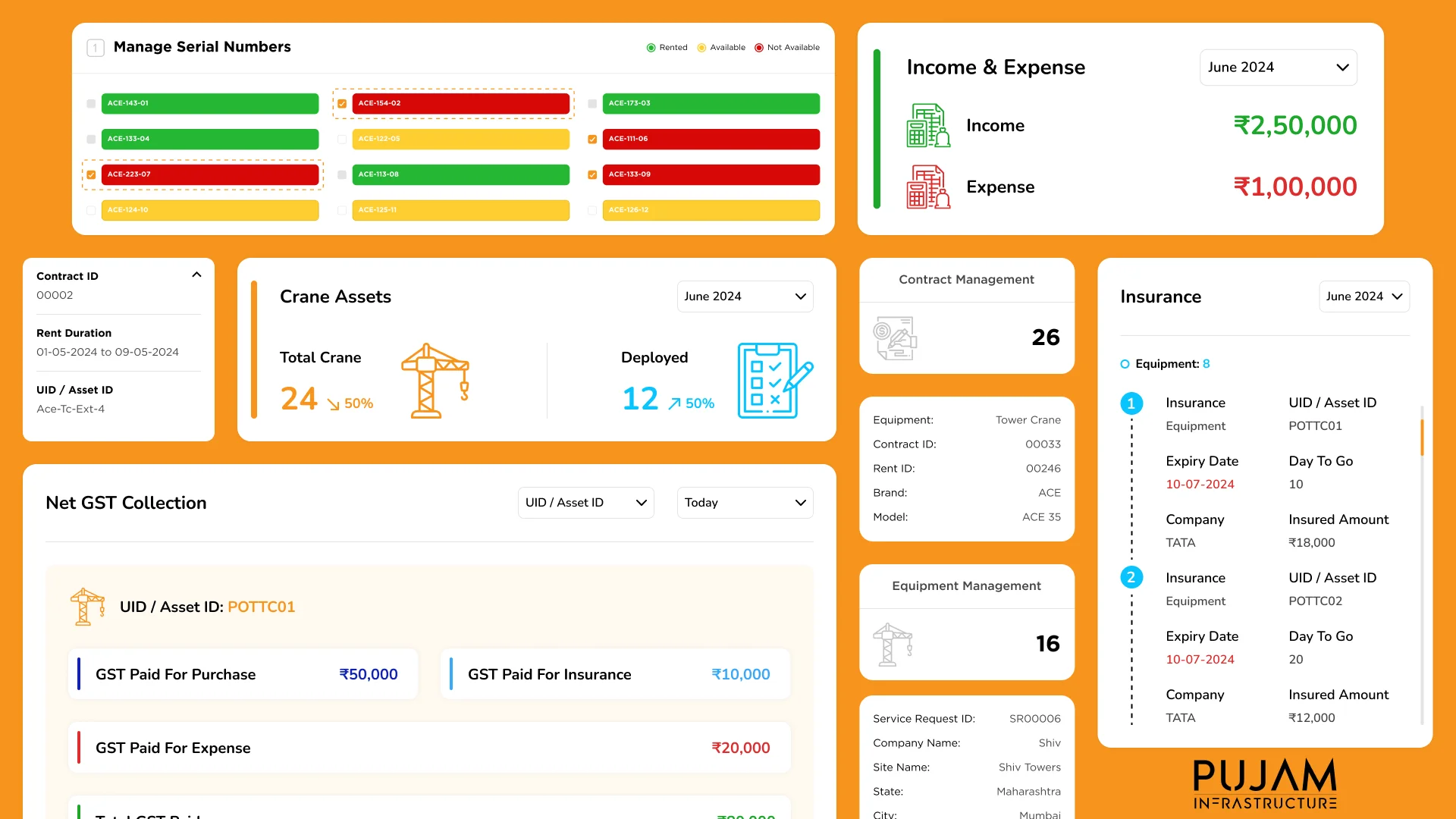This screenshot has height=819, width=1456.
Task: Check the ACE-143-01 serial checkbox
Action: pyautogui.click(x=91, y=104)
